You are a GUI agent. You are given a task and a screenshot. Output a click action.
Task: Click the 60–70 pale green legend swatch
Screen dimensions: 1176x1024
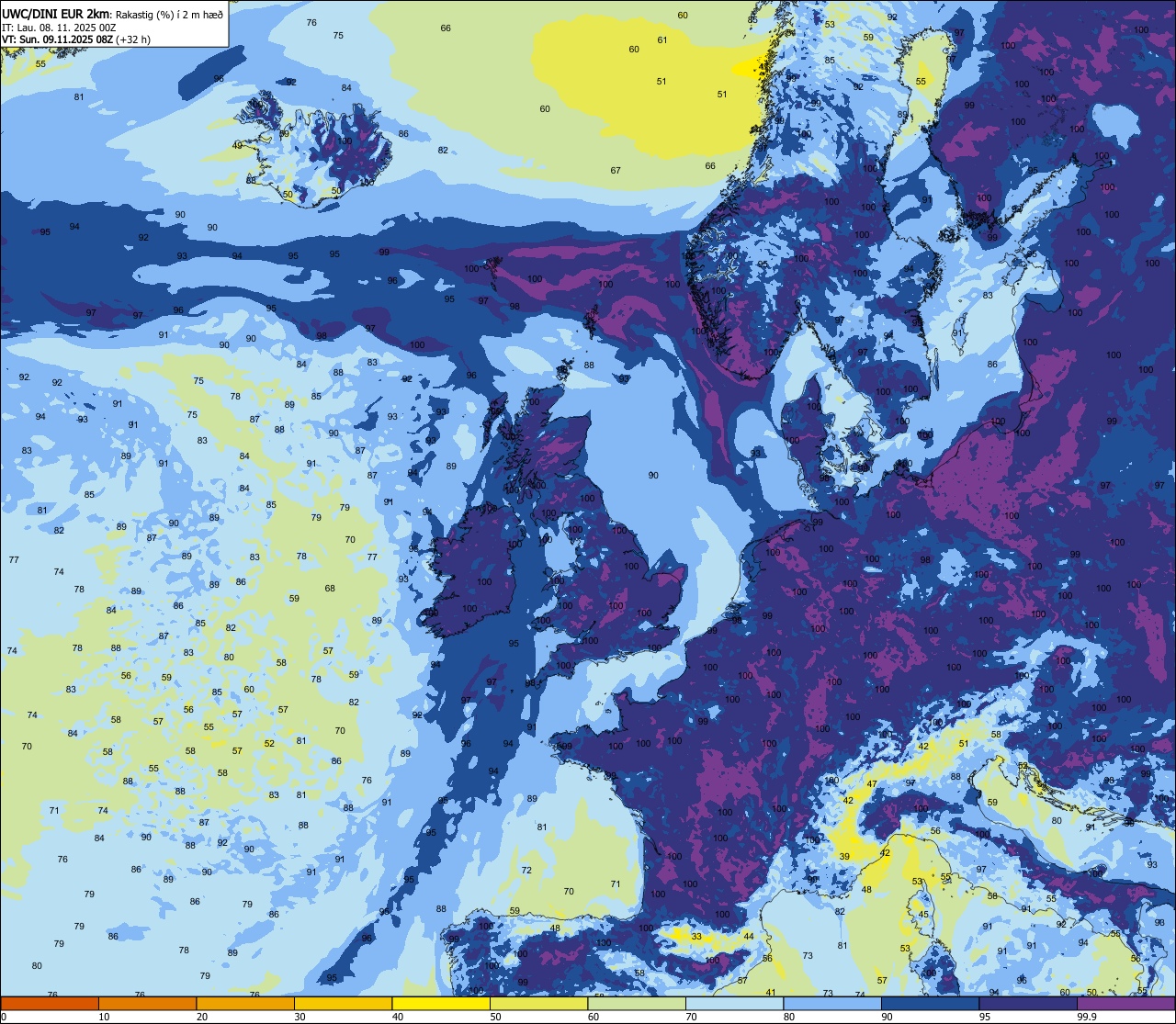[637, 1003]
